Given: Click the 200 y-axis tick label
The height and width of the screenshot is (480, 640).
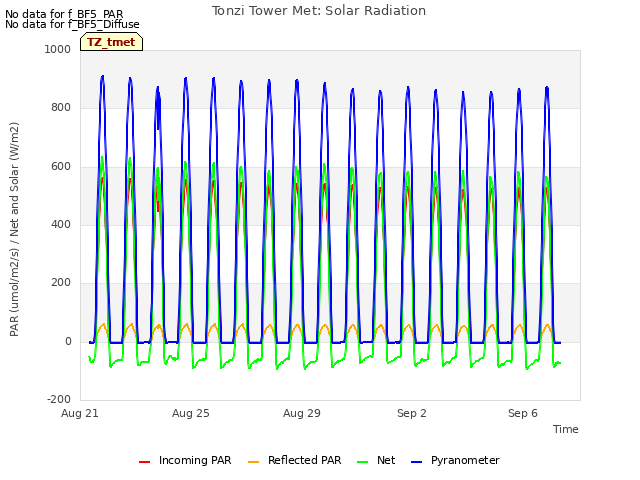Looking at the screenshot, I should click(x=61, y=282).
